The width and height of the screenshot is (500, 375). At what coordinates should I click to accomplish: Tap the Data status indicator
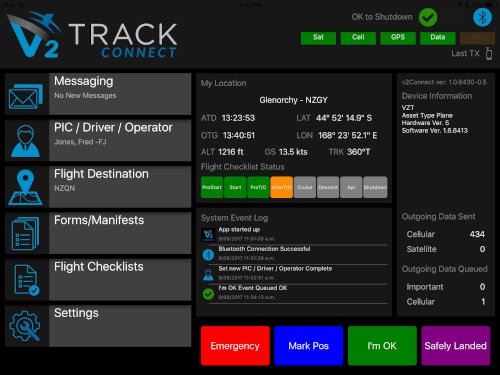438,38
